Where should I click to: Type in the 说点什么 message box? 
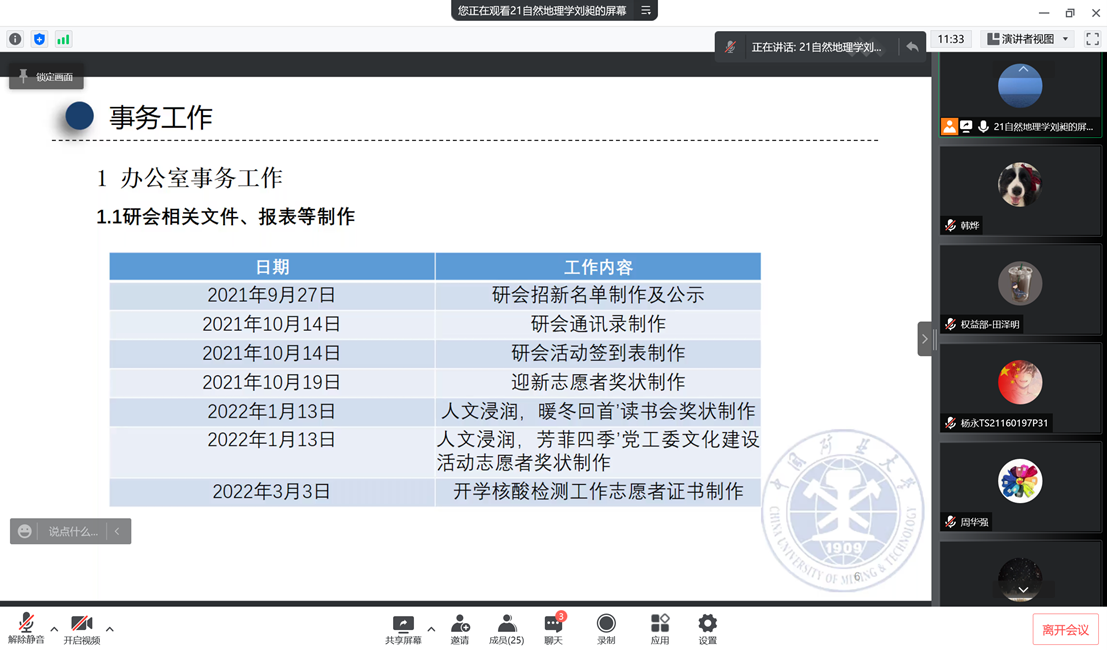[x=72, y=531]
